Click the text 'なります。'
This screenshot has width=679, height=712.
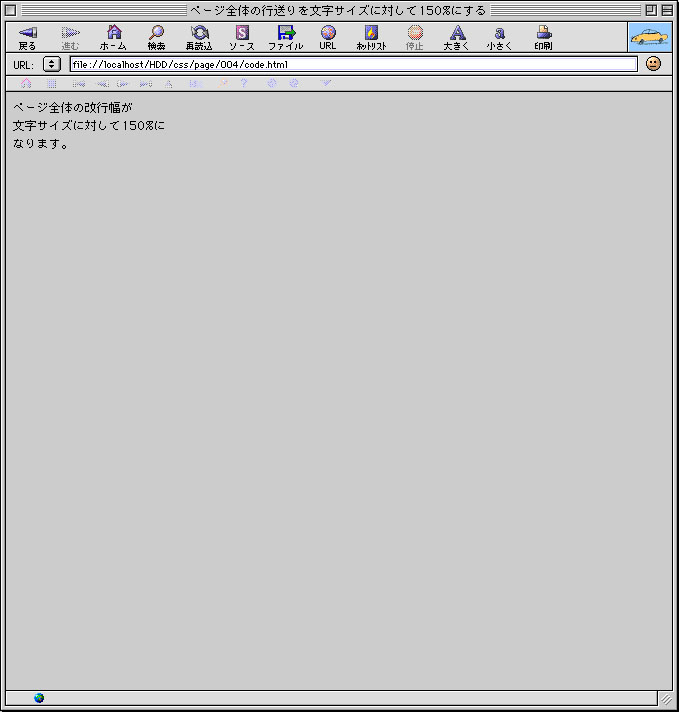(x=41, y=143)
